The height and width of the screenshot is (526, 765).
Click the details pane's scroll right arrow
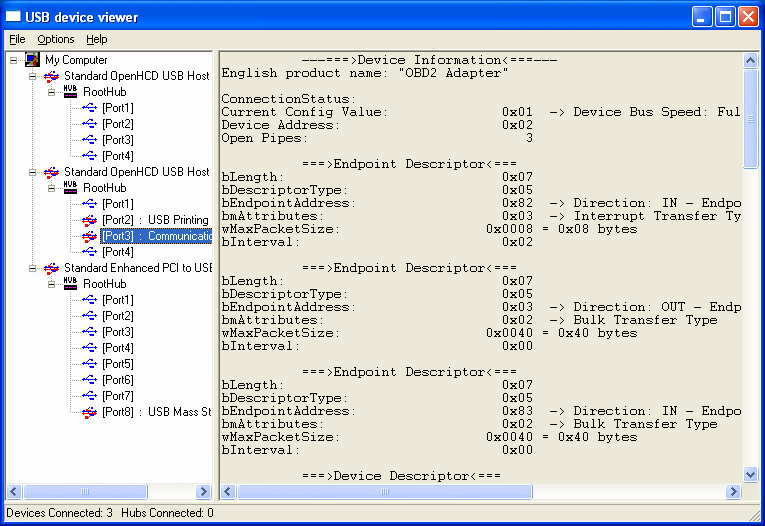point(733,491)
